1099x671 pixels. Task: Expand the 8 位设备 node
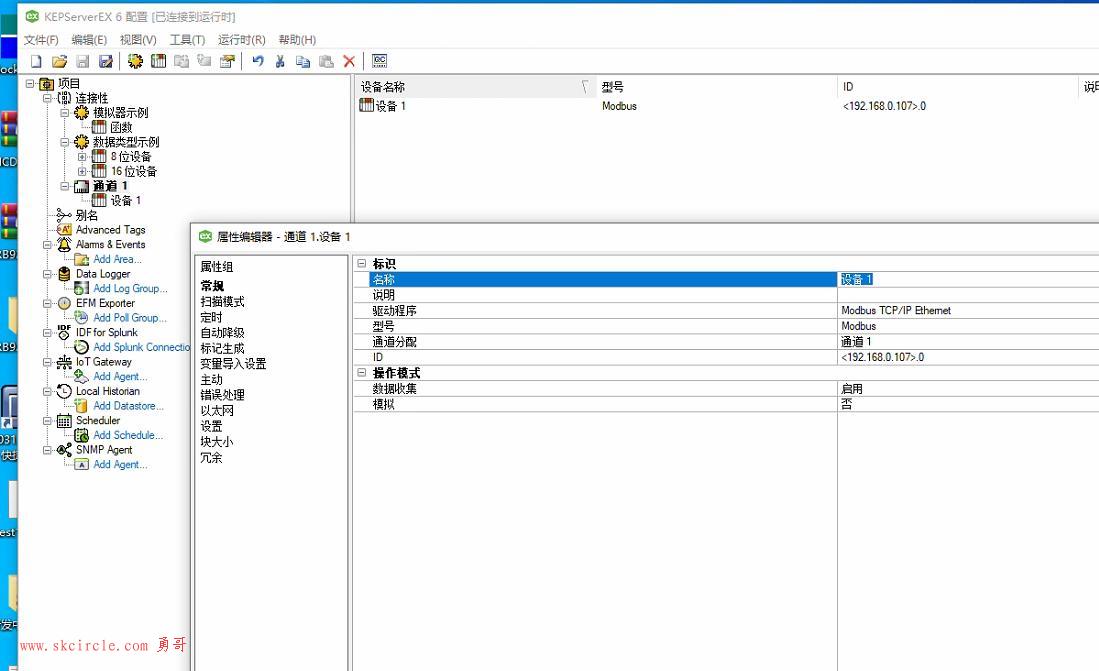click(81, 156)
